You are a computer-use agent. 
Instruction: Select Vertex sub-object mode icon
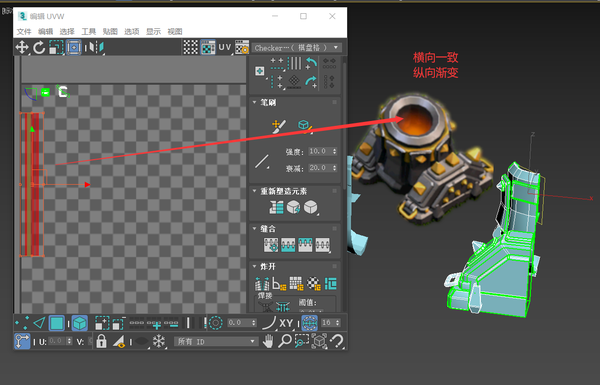pyautogui.click(x=21, y=323)
